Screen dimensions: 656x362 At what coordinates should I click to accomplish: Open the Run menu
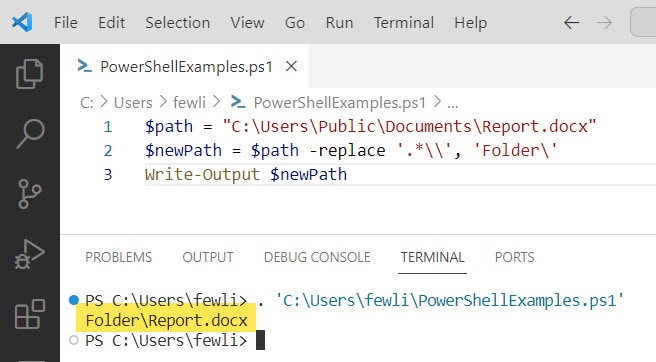click(x=339, y=23)
